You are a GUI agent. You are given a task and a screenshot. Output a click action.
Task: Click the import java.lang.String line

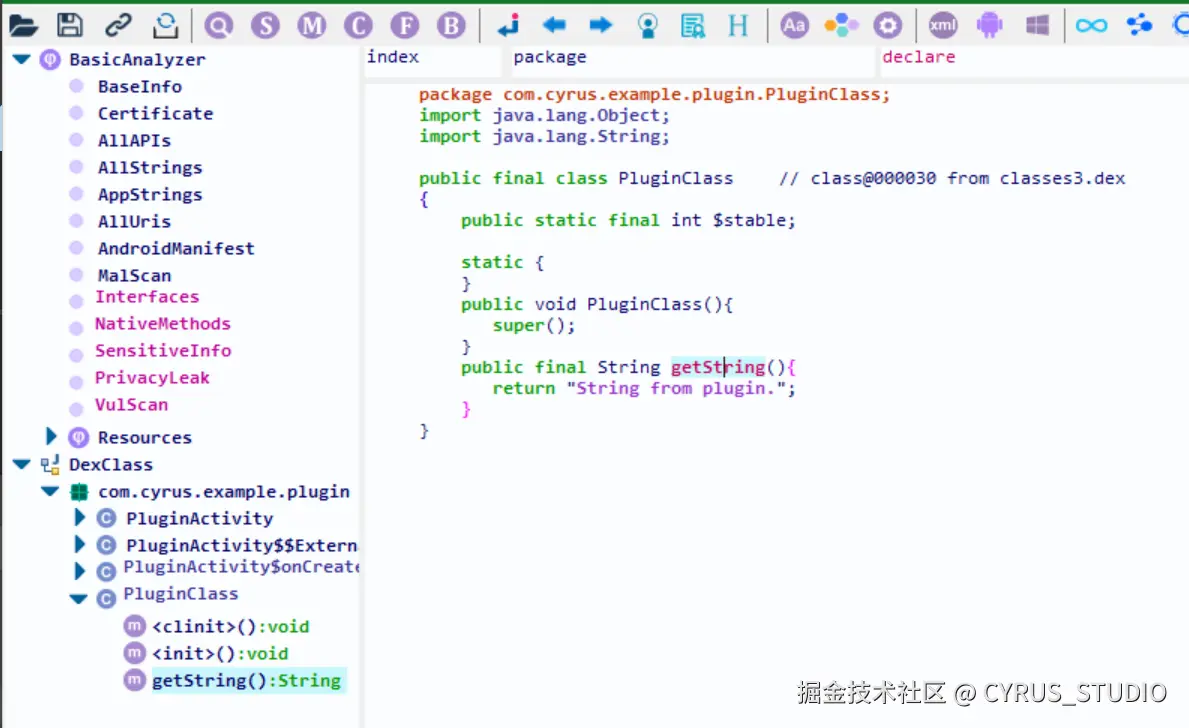tap(544, 136)
